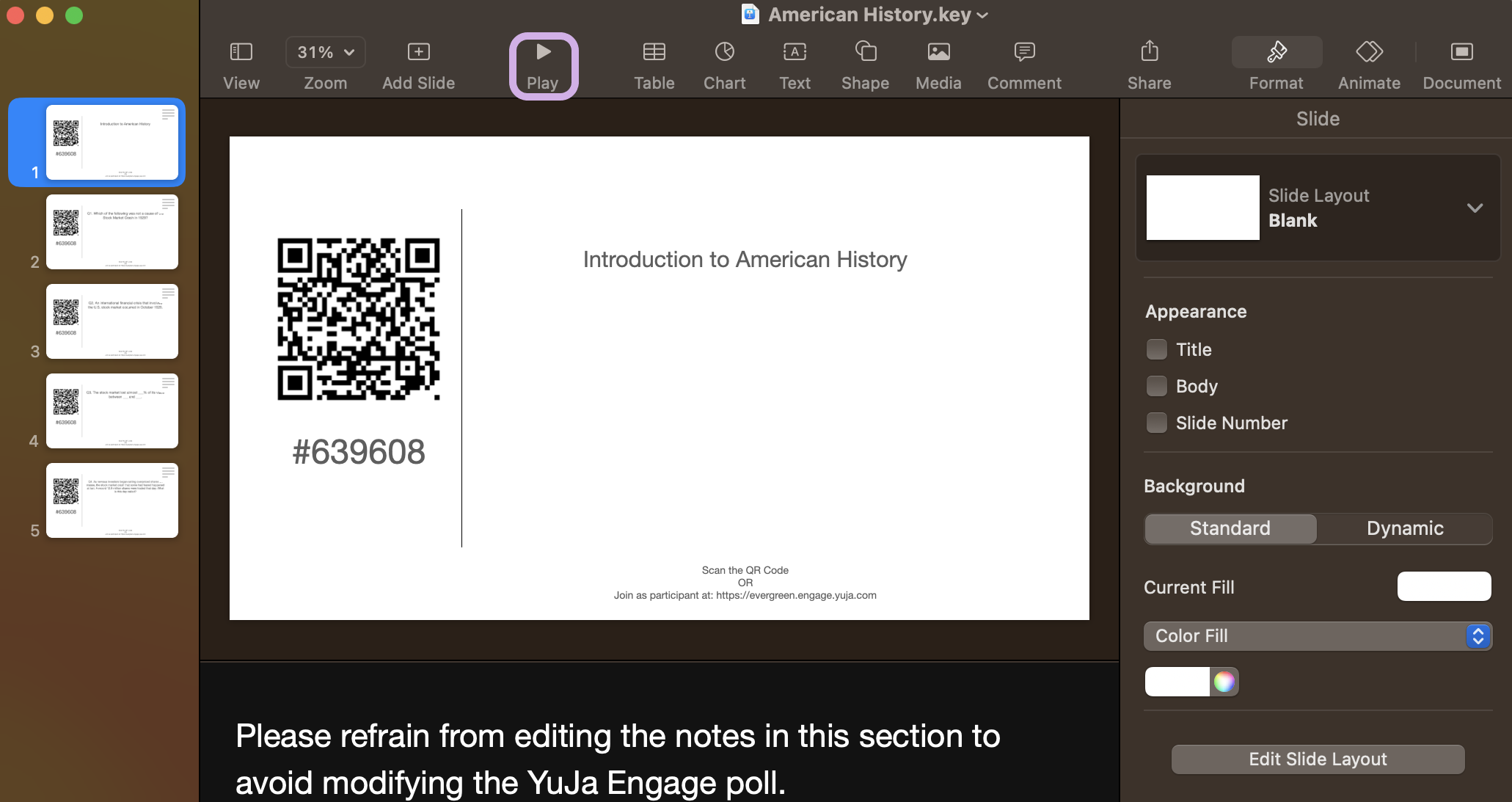1512x802 pixels.
Task: Add a Comment using toolbar icon
Action: click(1024, 52)
